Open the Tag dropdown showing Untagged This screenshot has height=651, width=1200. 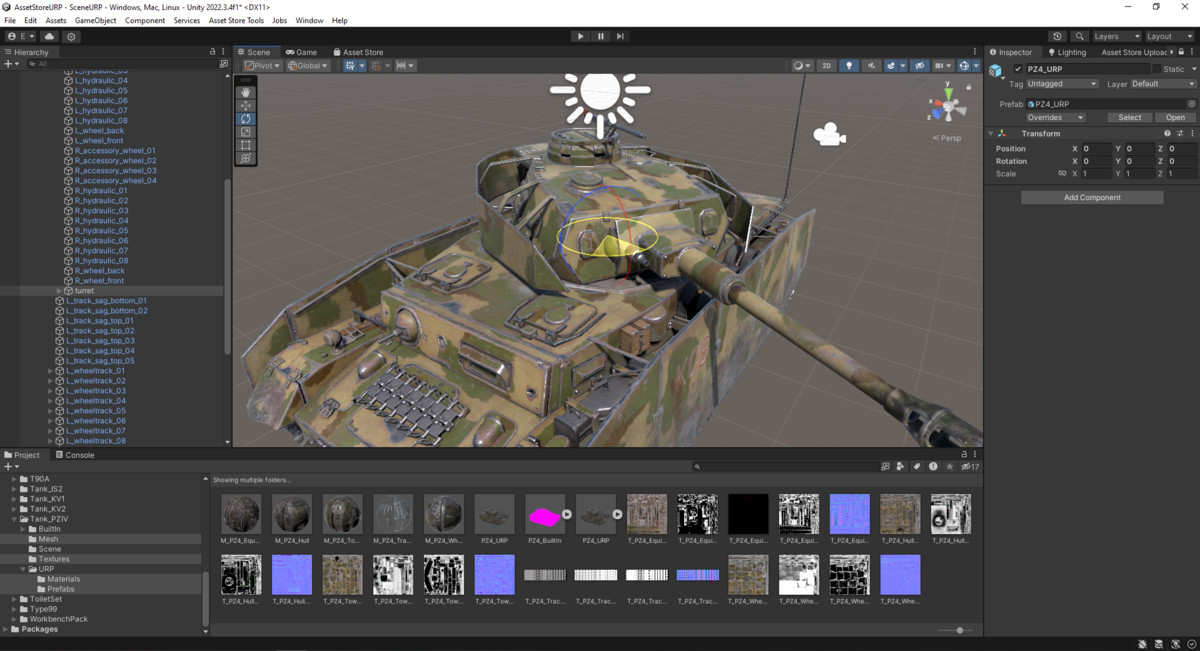tap(1061, 84)
